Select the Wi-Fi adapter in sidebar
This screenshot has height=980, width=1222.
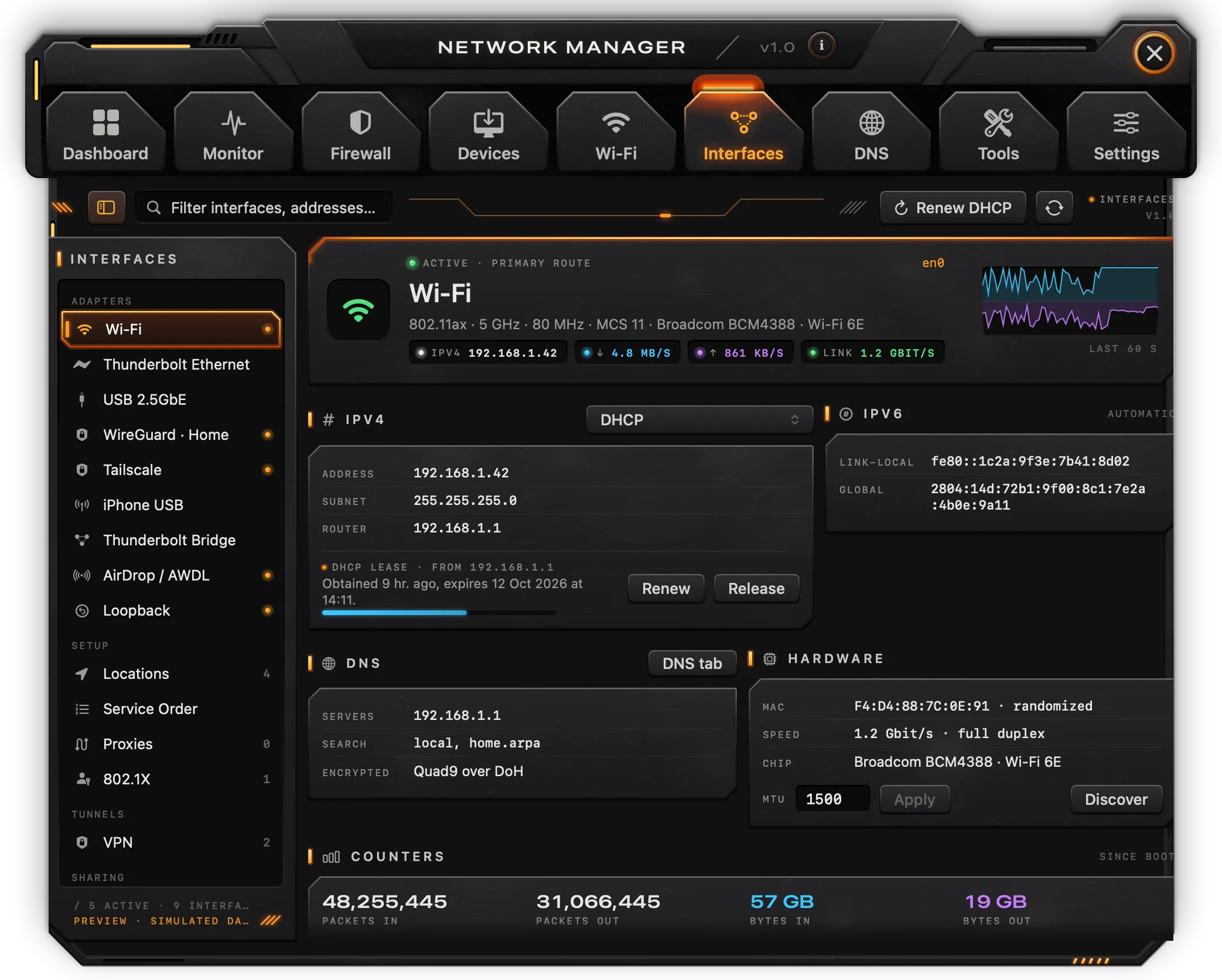coord(171,329)
